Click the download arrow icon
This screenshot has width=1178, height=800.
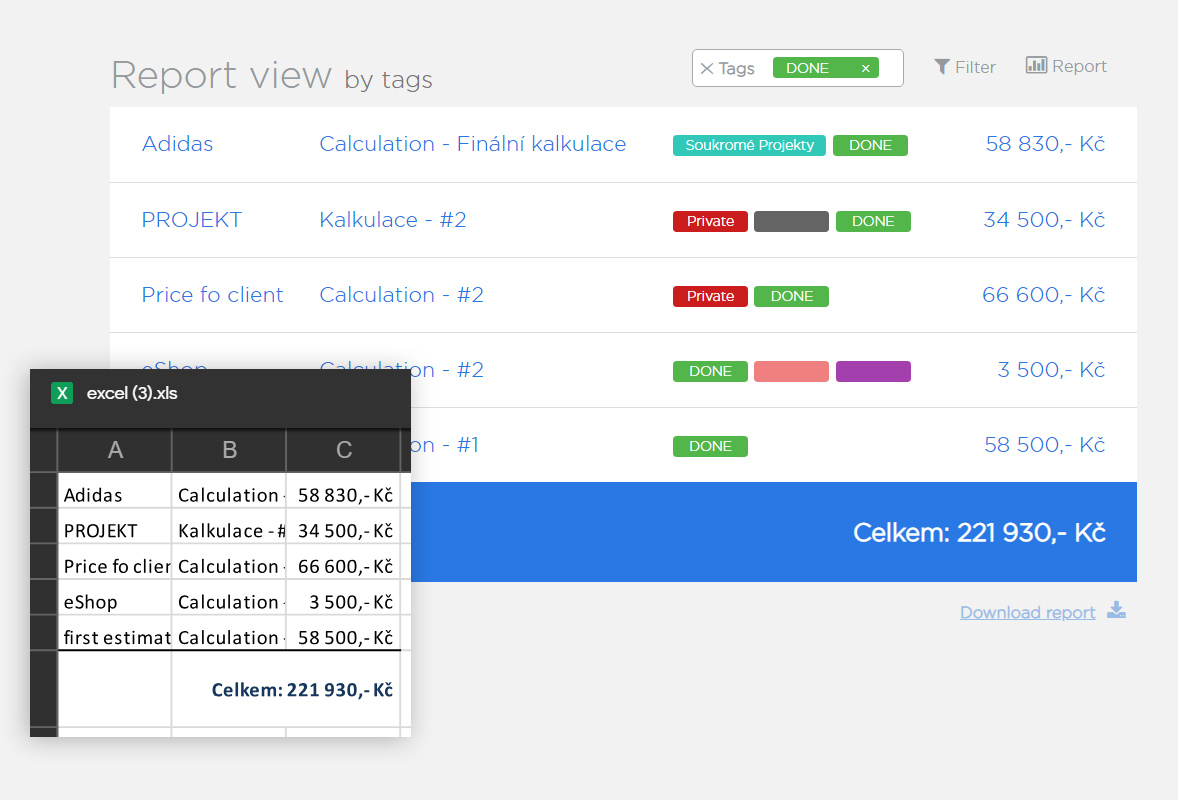point(1116,610)
